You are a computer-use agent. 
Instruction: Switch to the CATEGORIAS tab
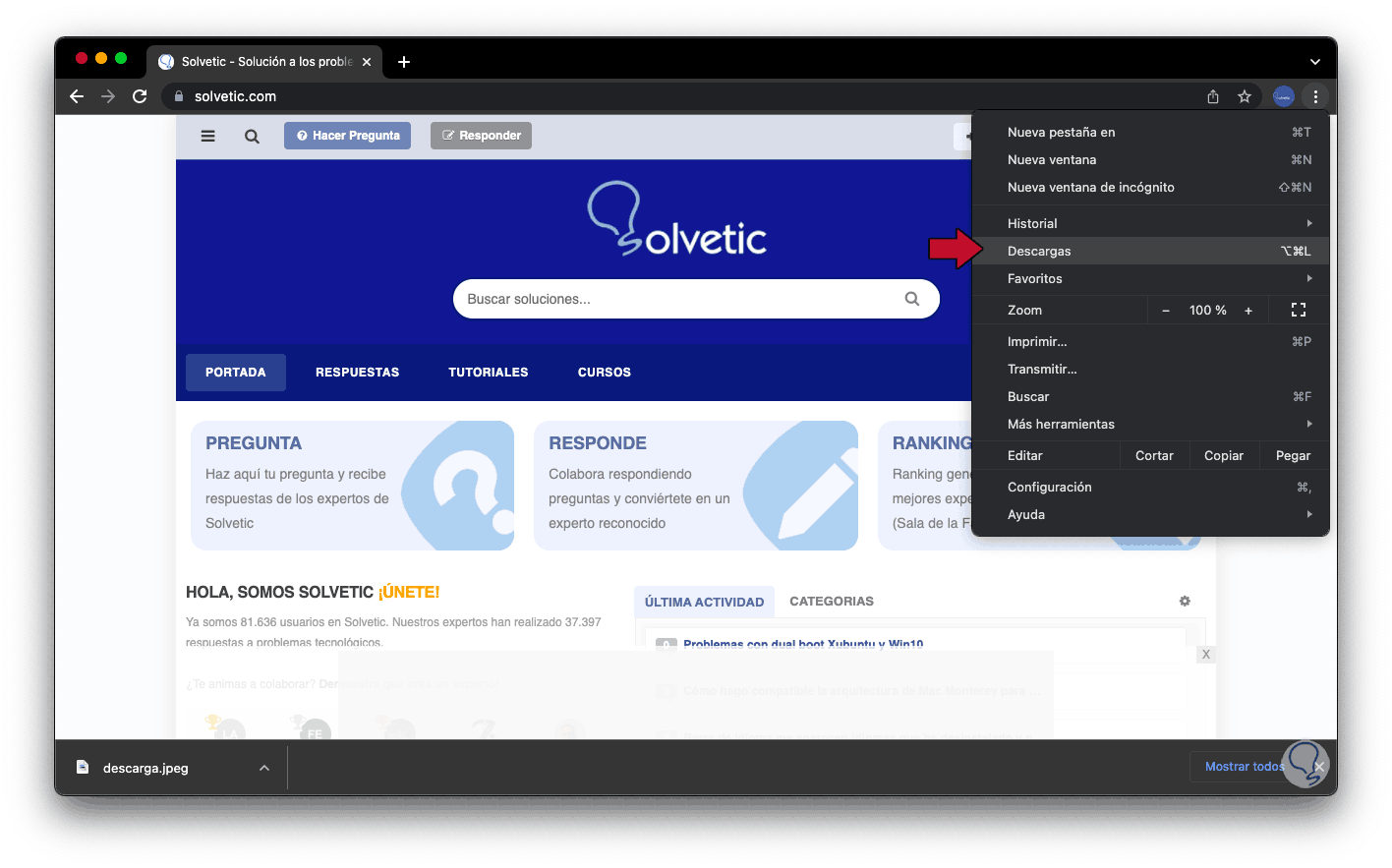(x=832, y=602)
